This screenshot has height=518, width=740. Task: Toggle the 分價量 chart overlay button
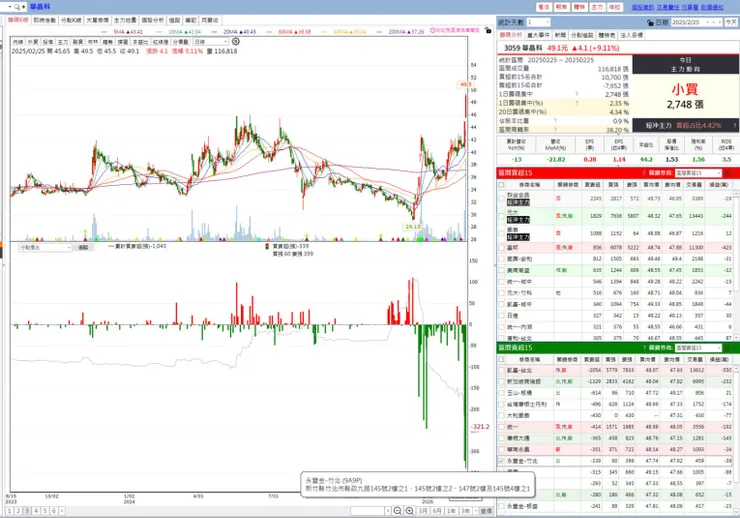[180, 42]
